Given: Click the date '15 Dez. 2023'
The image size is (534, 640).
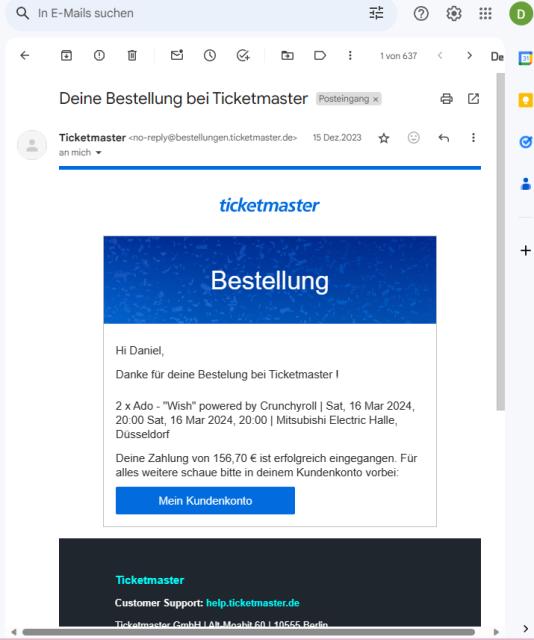Looking at the screenshot, I should (x=337, y=138).
